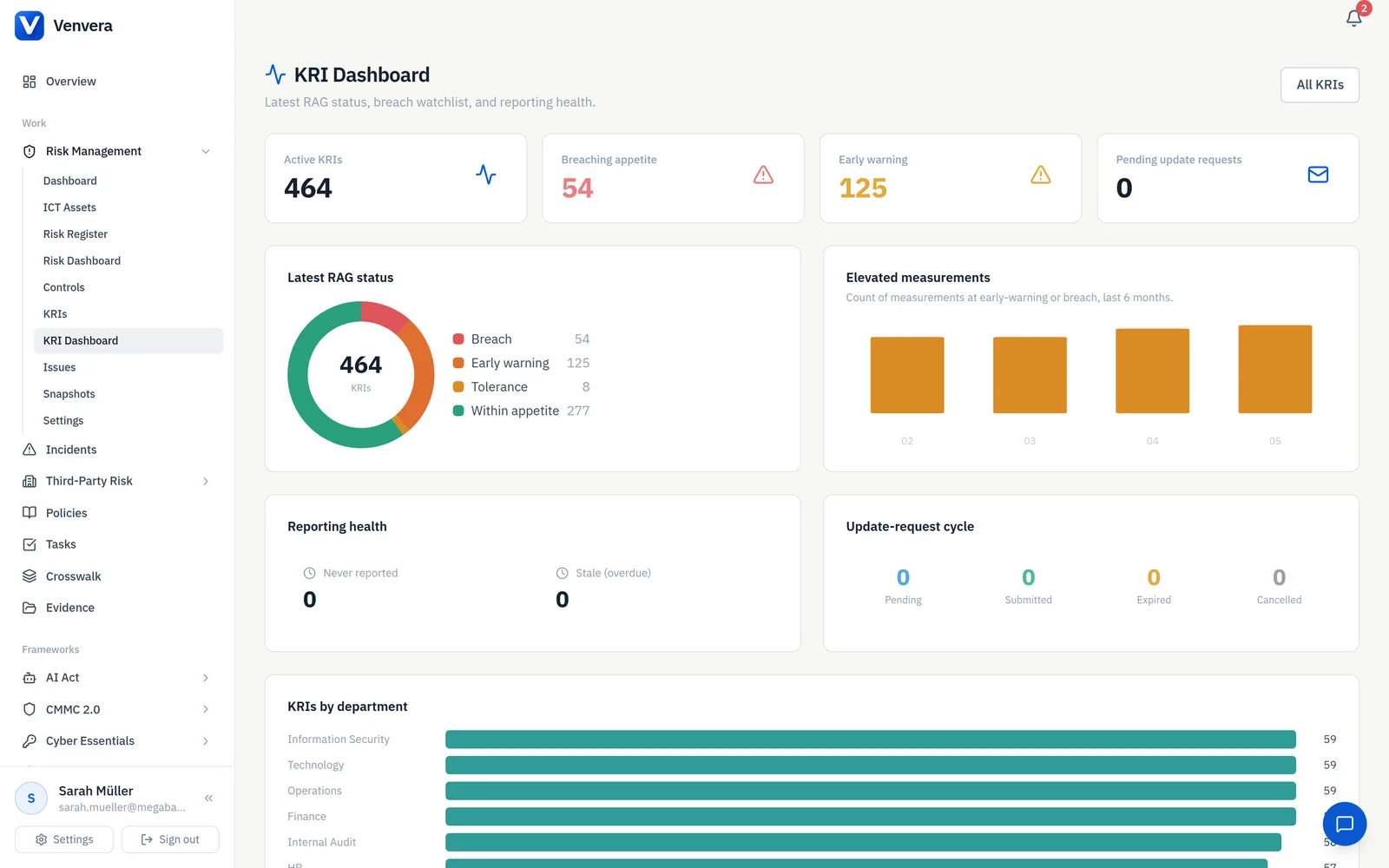This screenshot has height=868, width=1389.
Task: Click the Risk Management shield icon
Action: click(30, 151)
